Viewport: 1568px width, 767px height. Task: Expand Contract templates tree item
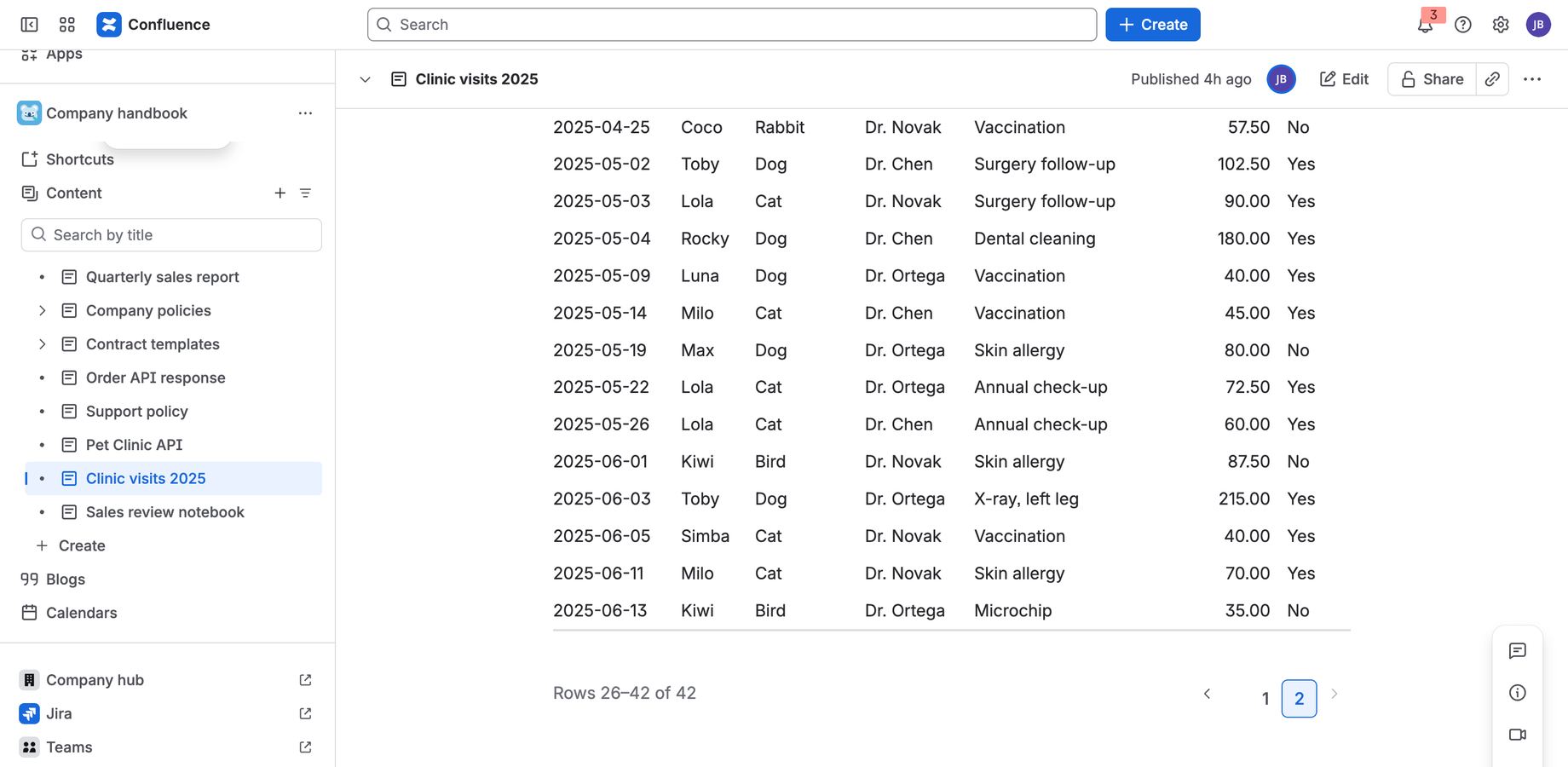(43, 344)
